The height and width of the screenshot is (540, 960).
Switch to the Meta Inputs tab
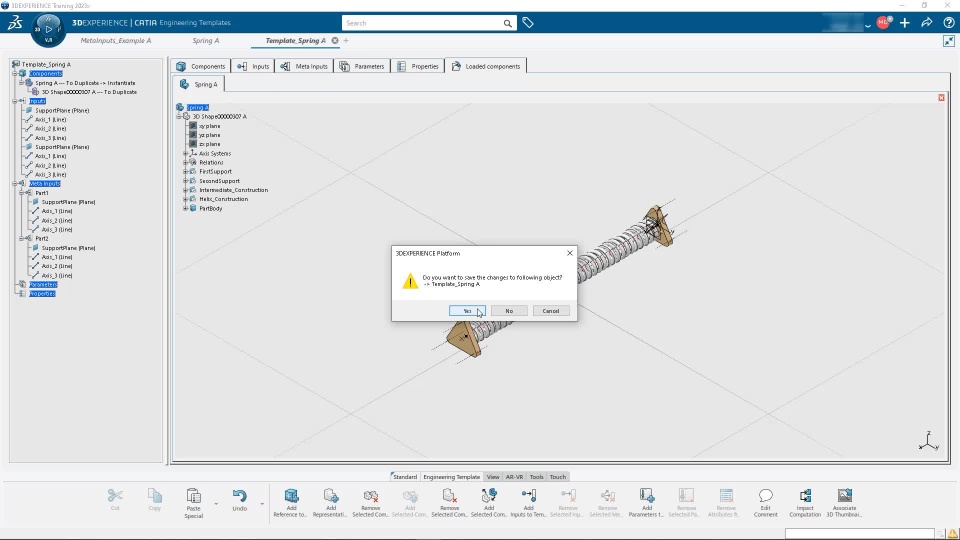click(x=304, y=66)
